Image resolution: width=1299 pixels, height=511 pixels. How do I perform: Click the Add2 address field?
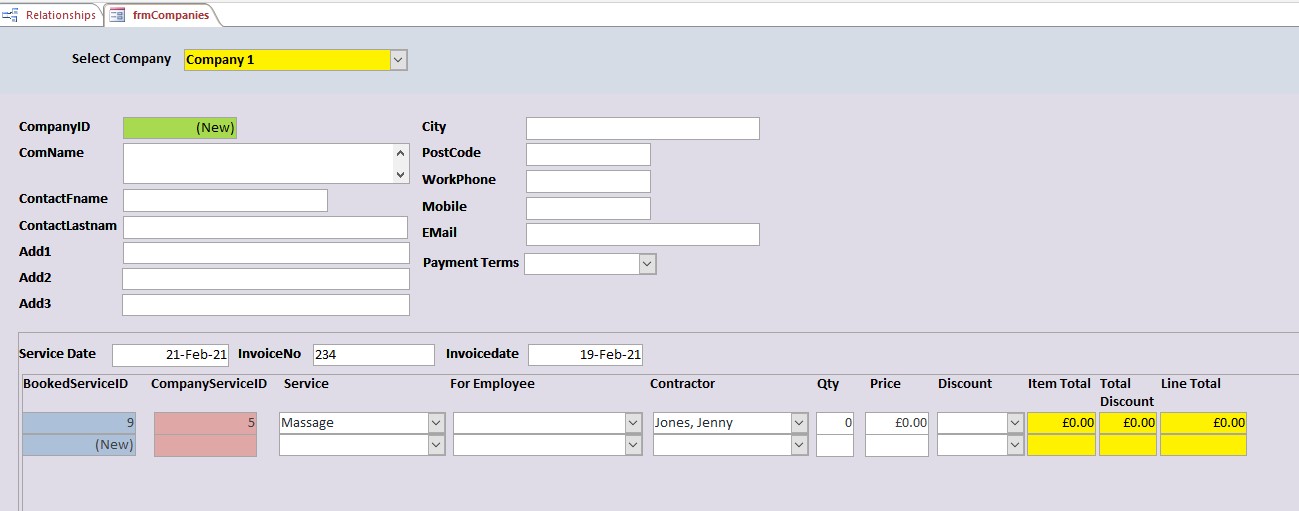(266, 279)
